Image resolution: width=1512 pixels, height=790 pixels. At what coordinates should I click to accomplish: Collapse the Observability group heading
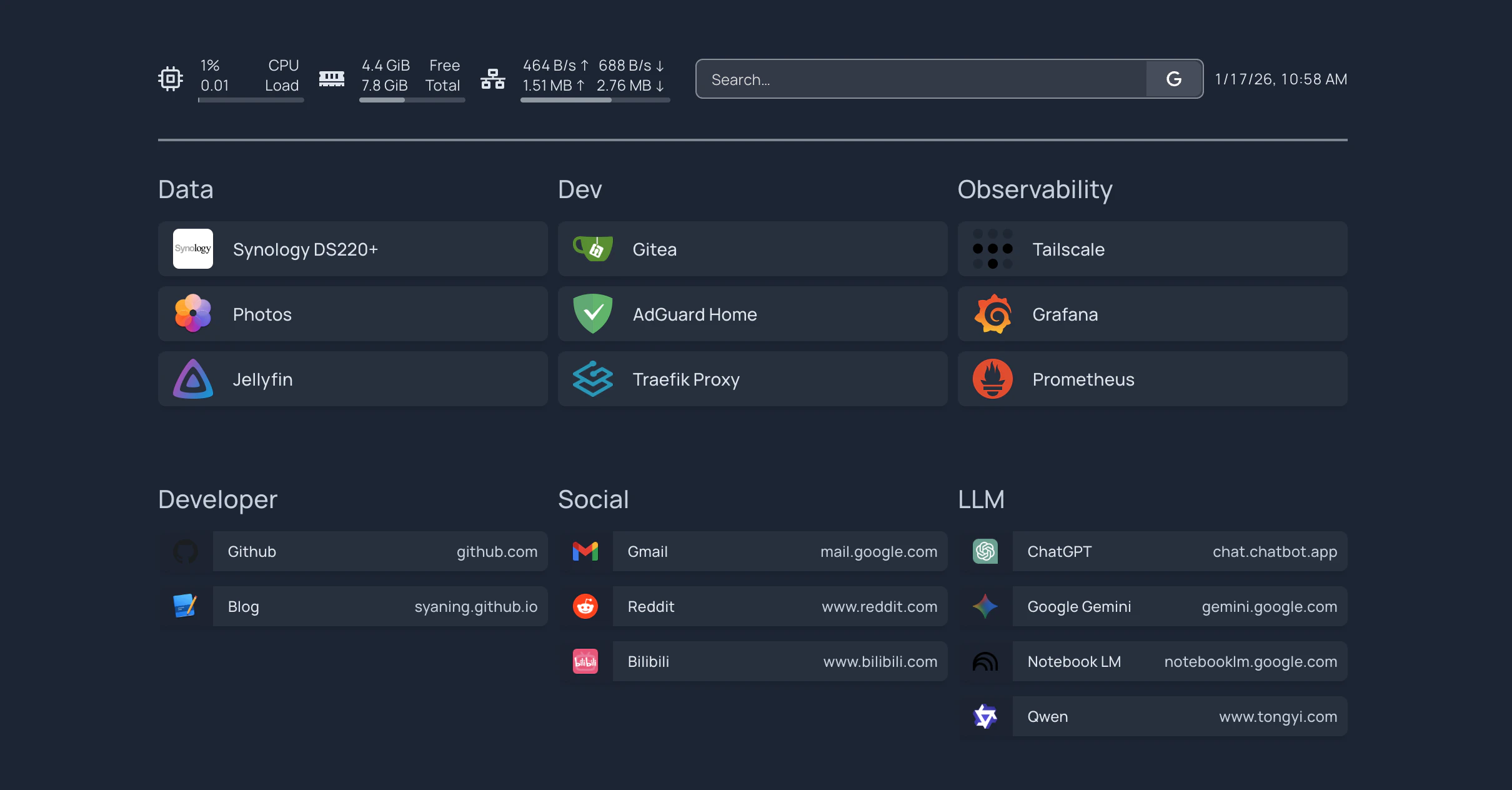(x=1035, y=189)
